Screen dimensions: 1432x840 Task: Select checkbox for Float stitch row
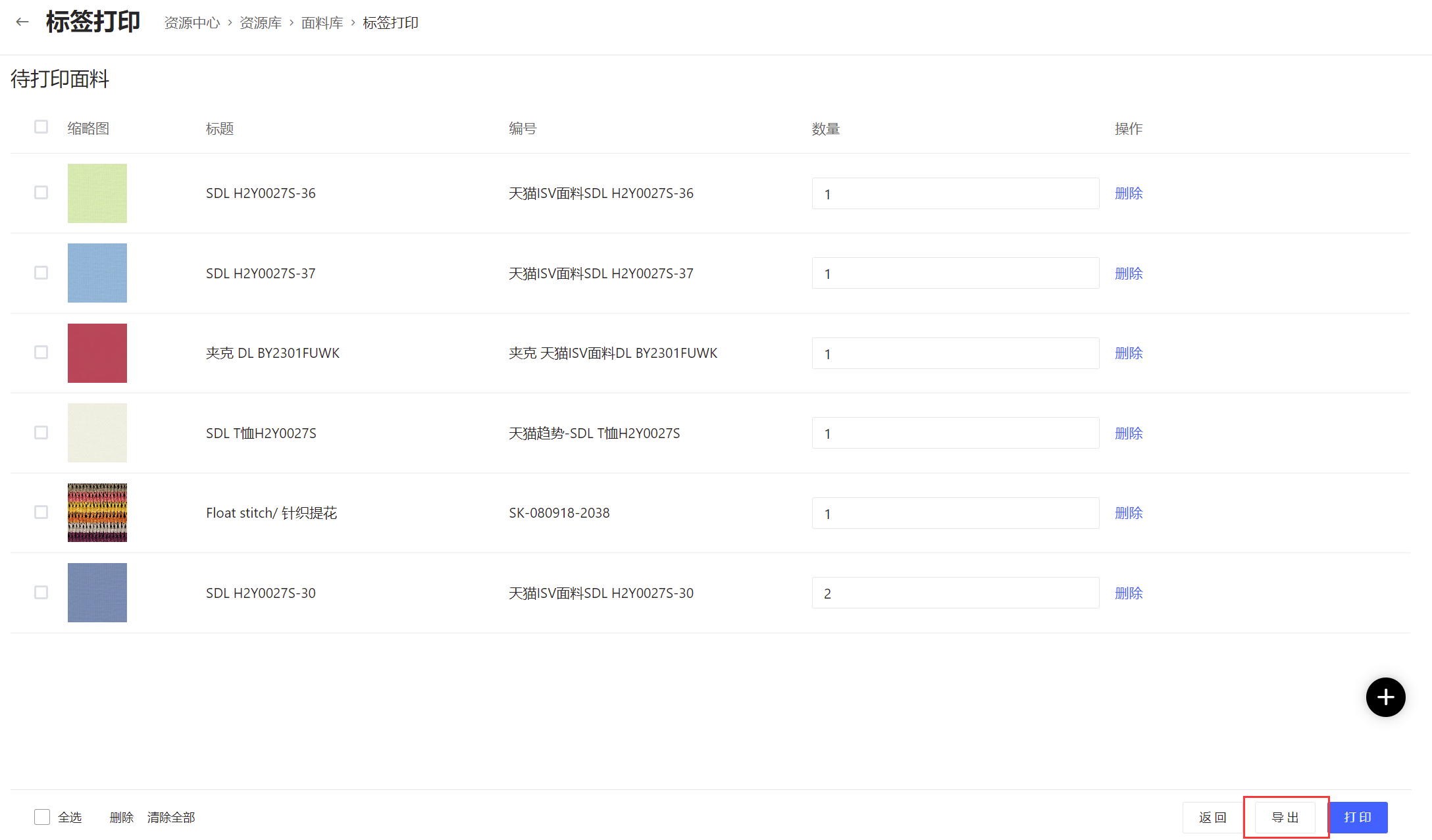point(41,512)
